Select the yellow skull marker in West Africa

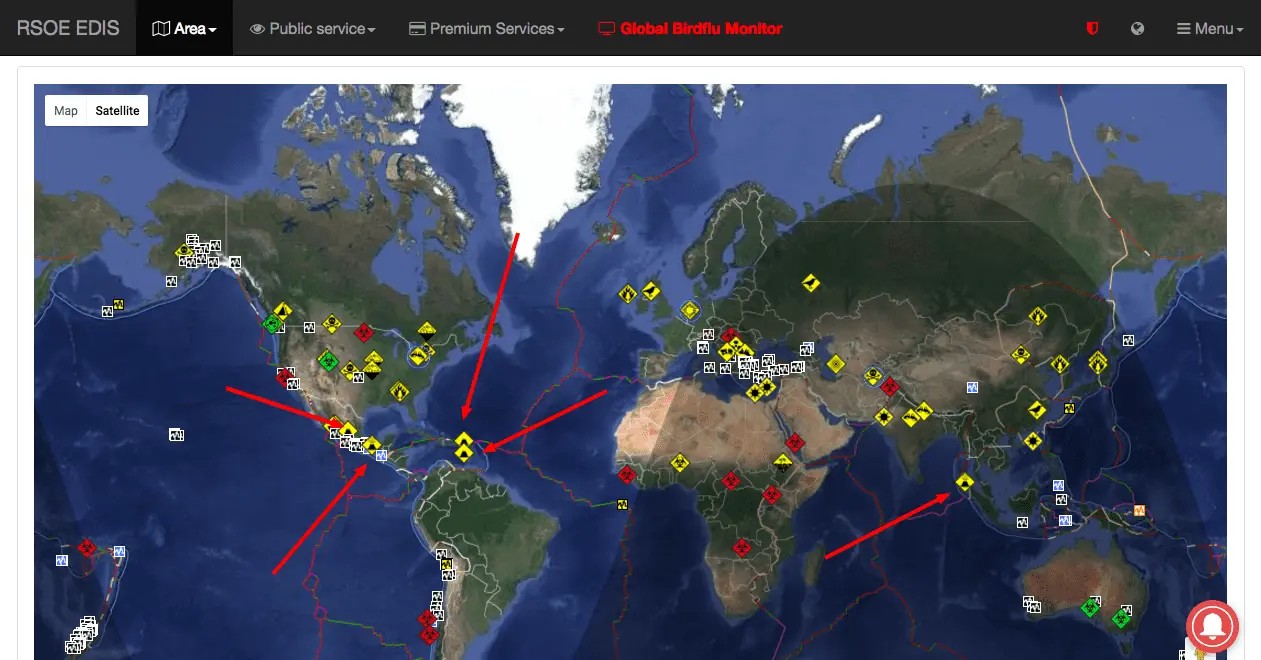click(x=678, y=464)
